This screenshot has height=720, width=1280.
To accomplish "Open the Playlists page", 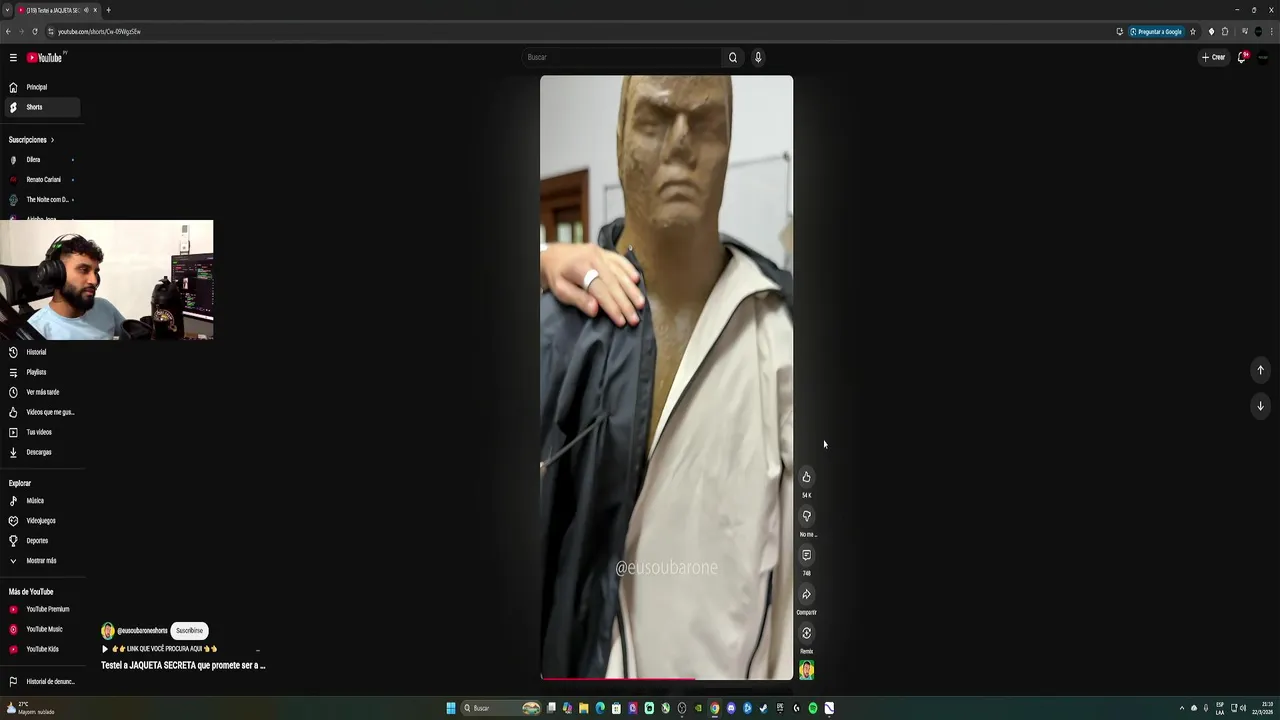I will point(40,372).
